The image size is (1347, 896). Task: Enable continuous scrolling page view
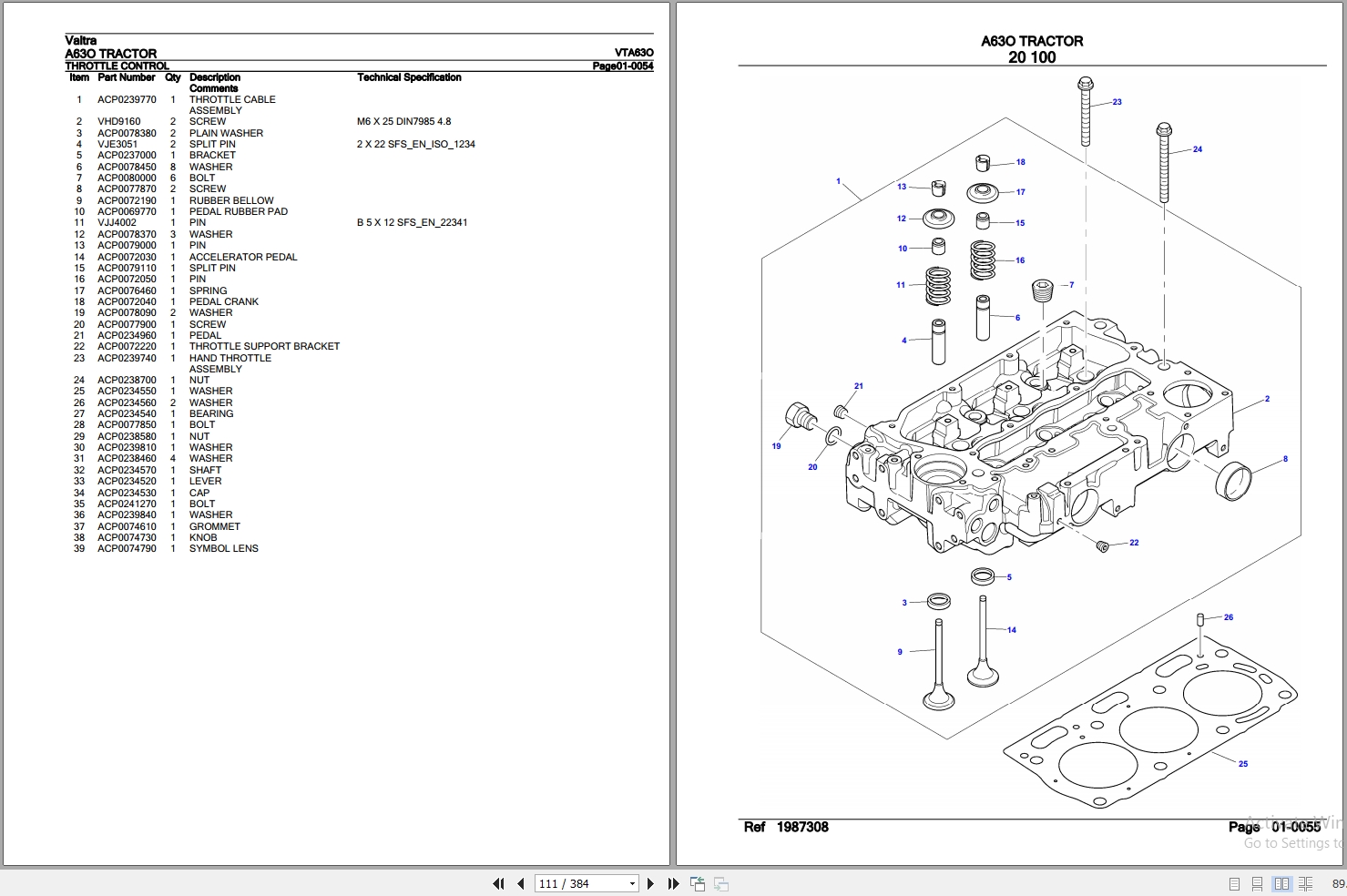1257,883
